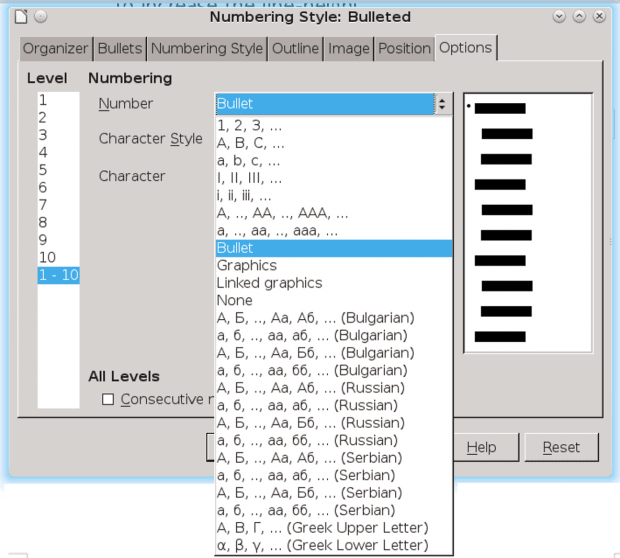Select highlighted Bullet option in list
This screenshot has width=620, height=558.
click(x=334, y=248)
